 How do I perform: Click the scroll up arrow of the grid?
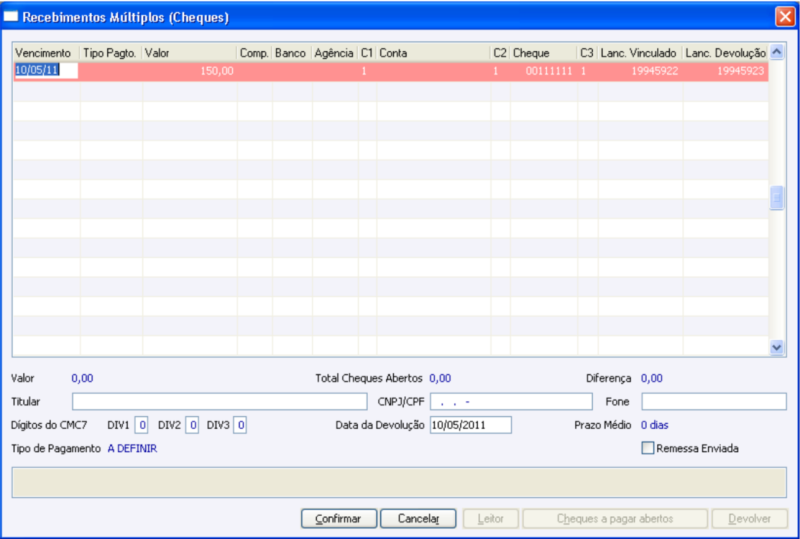pos(777,52)
